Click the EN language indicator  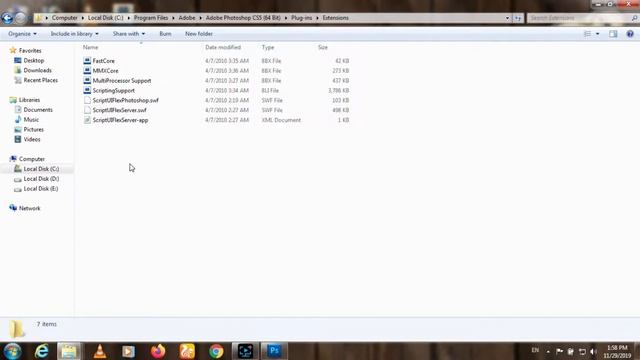[535, 351]
